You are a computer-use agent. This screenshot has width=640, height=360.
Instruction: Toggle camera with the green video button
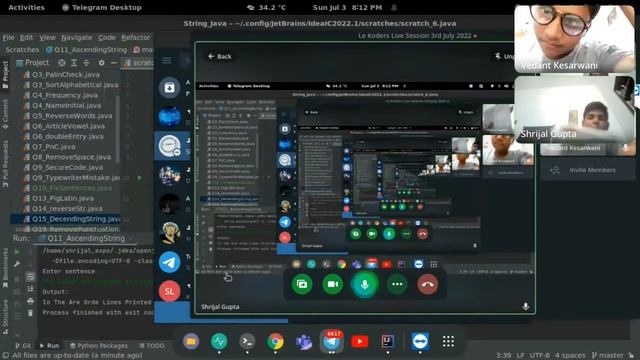pyautogui.click(x=333, y=284)
